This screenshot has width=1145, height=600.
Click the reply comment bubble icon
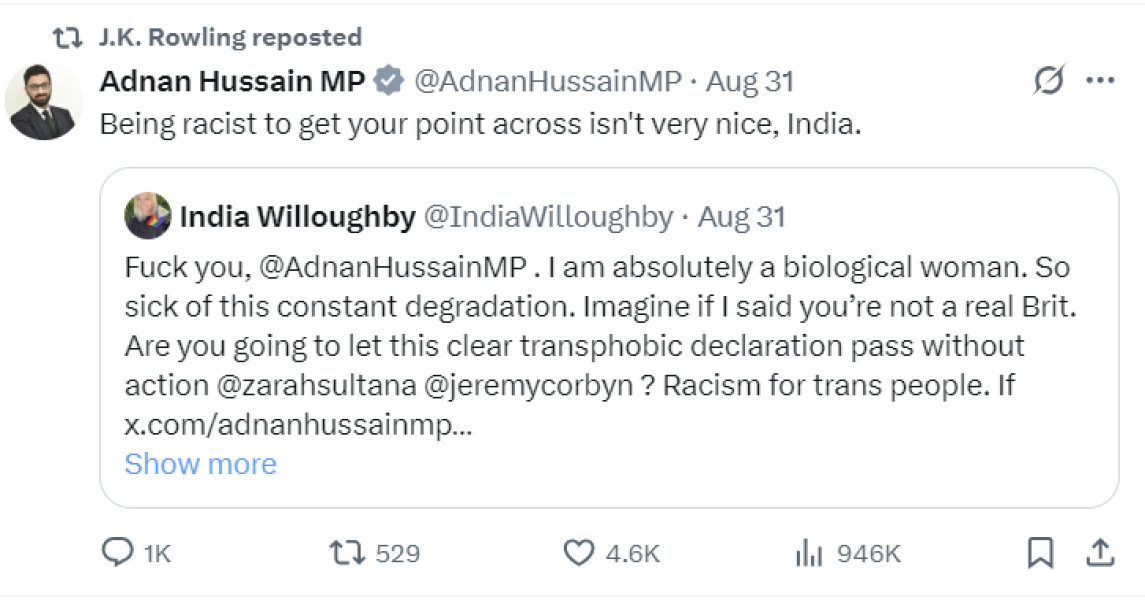tap(119, 552)
